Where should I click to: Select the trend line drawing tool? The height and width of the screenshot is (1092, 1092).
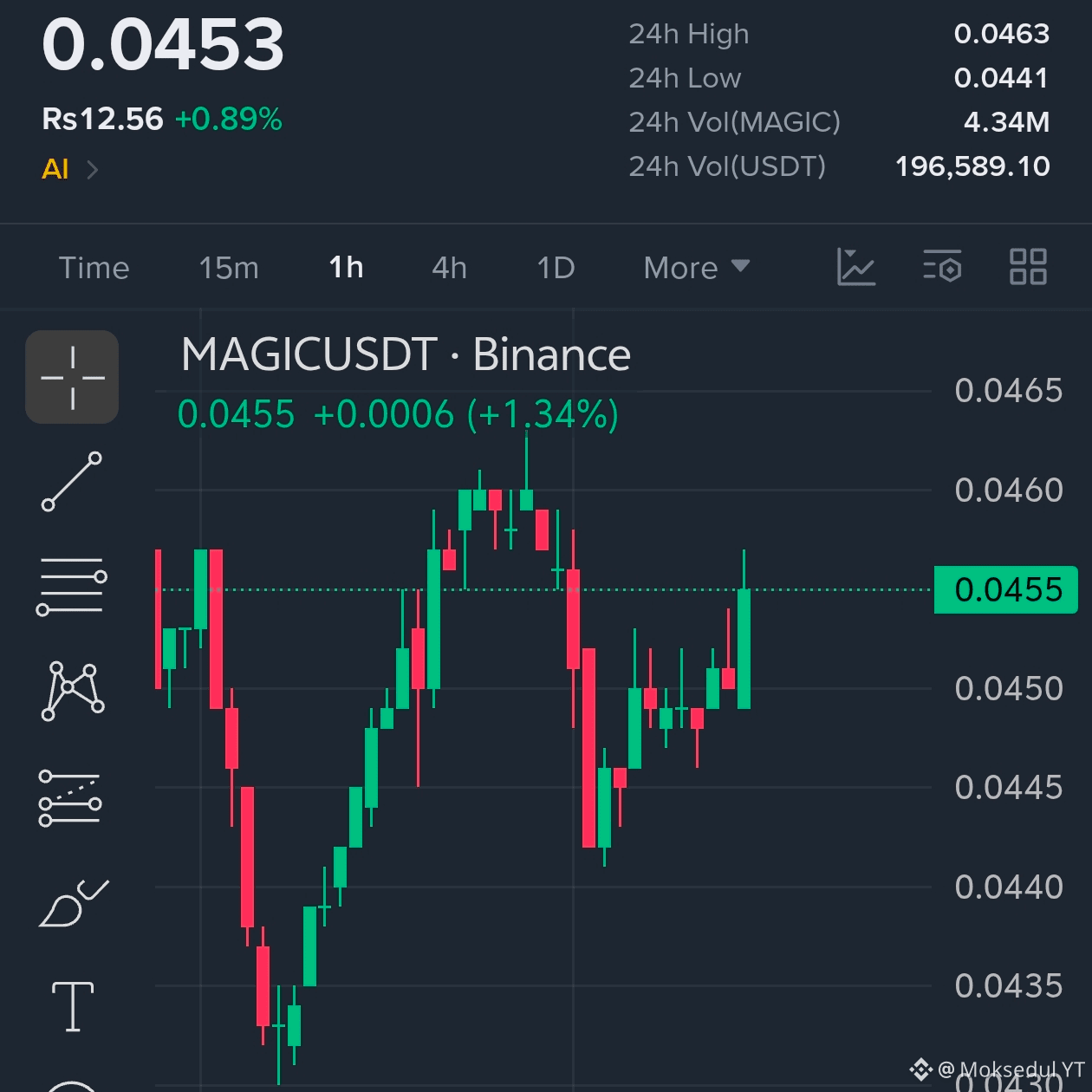click(x=72, y=481)
